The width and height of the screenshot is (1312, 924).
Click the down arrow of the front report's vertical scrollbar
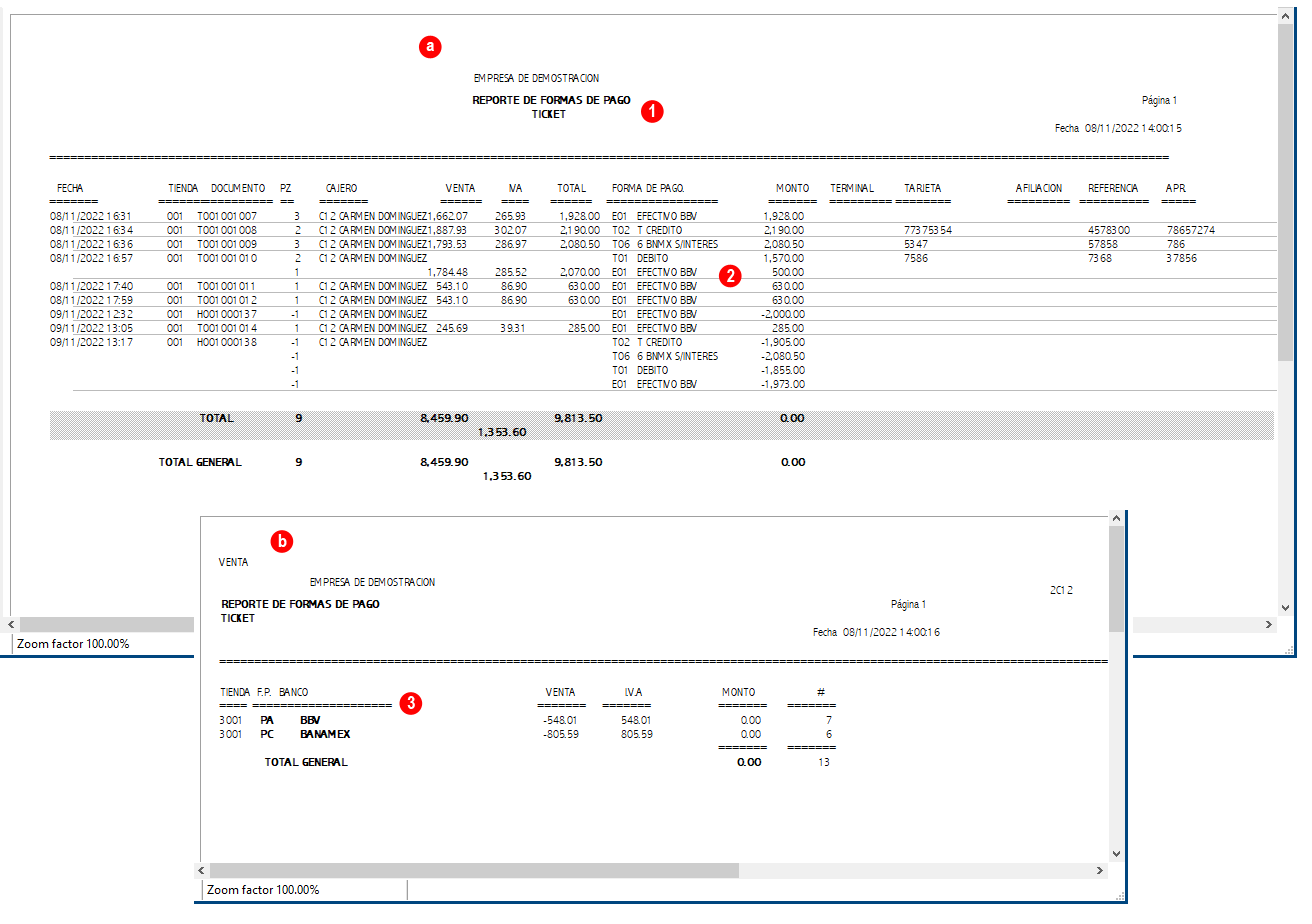point(1117,854)
